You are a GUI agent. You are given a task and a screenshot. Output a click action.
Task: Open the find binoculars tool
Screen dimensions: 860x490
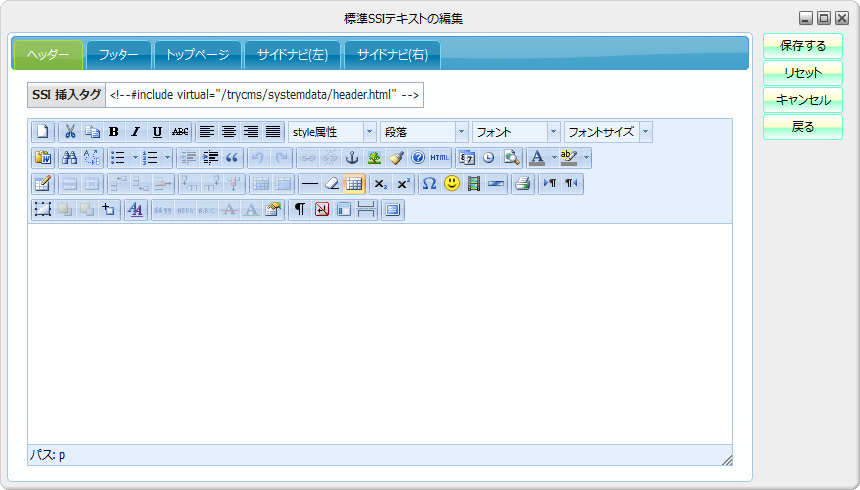click(70, 158)
